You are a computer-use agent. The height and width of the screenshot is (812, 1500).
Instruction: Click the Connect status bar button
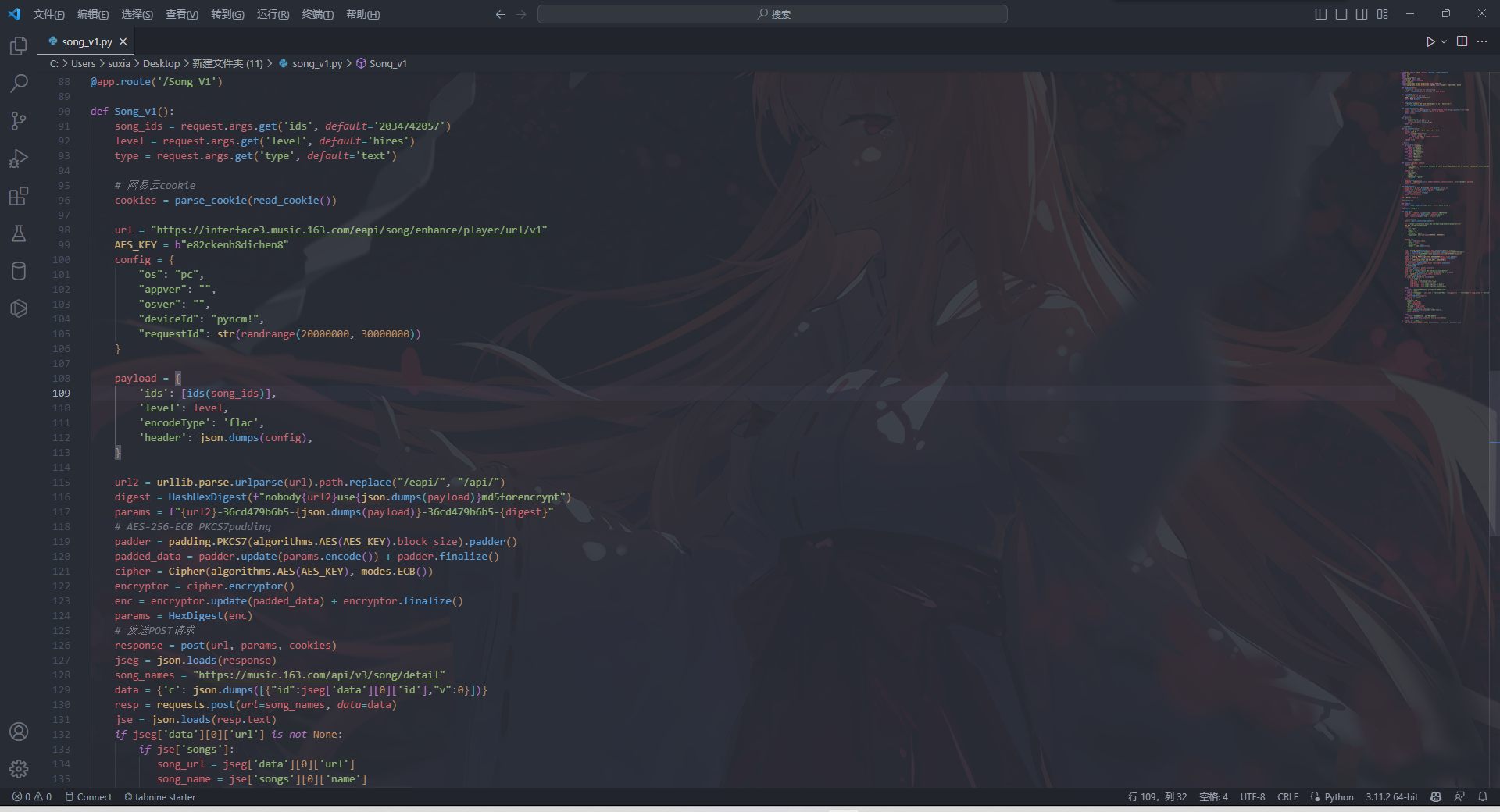[88, 796]
